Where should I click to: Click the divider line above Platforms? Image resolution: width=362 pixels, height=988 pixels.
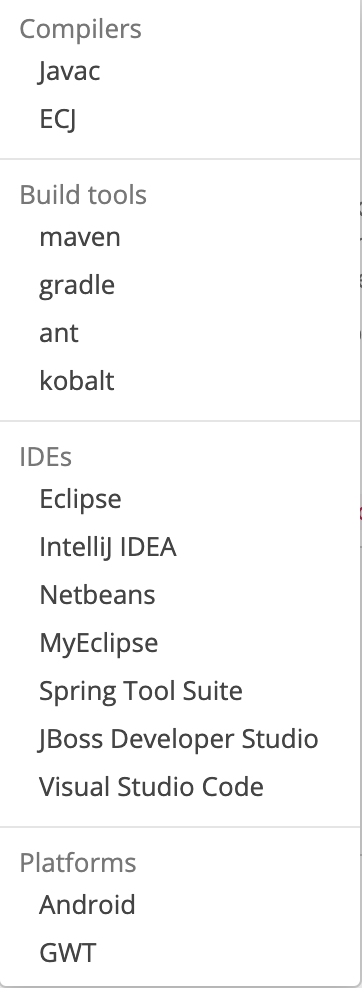tap(179, 827)
